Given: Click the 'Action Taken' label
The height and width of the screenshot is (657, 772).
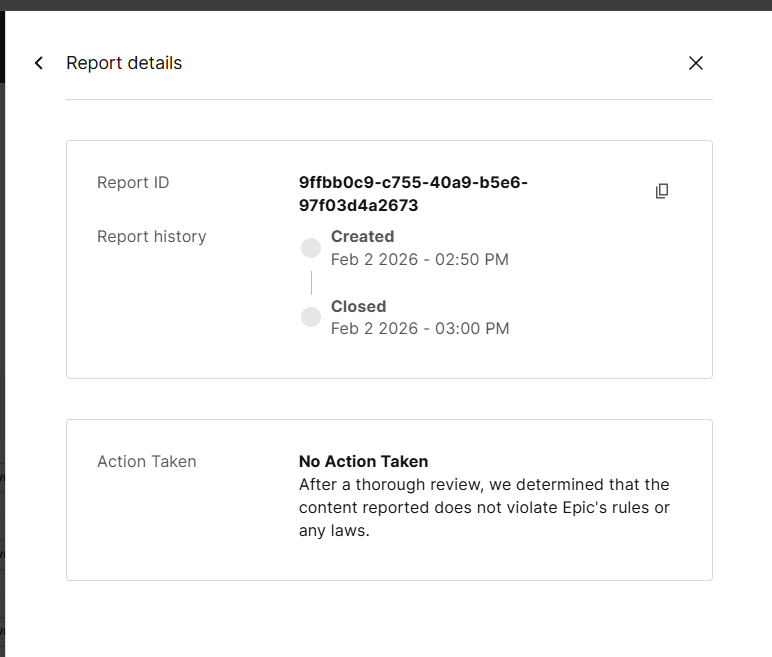Looking at the screenshot, I should (147, 461).
